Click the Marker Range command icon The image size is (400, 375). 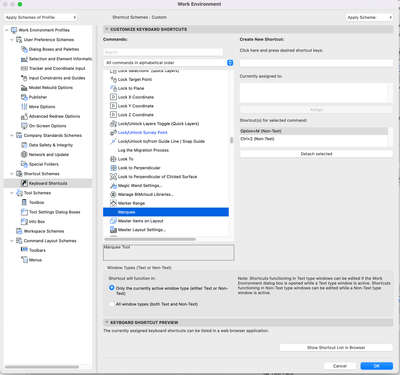pyautogui.click(x=113, y=203)
